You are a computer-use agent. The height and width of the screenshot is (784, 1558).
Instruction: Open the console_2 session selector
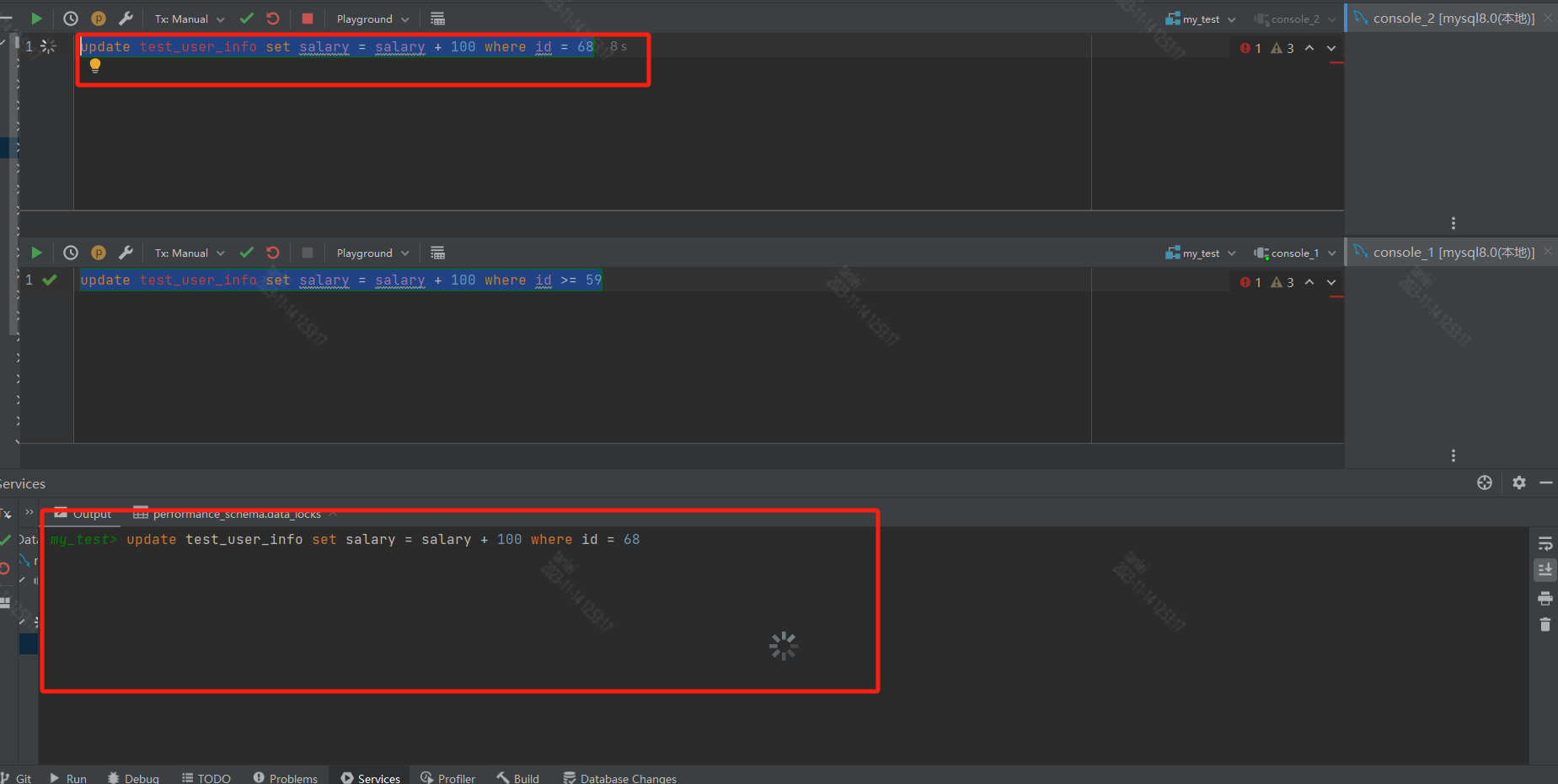(1295, 19)
